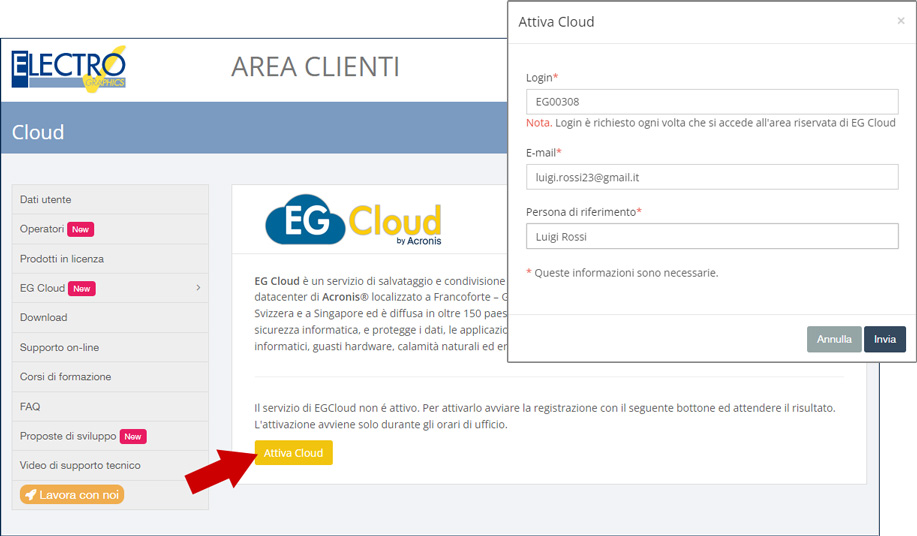Go to the Download section
Viewport: 917px width, 536px height.
pyautogui.click(x=110, y=317)
